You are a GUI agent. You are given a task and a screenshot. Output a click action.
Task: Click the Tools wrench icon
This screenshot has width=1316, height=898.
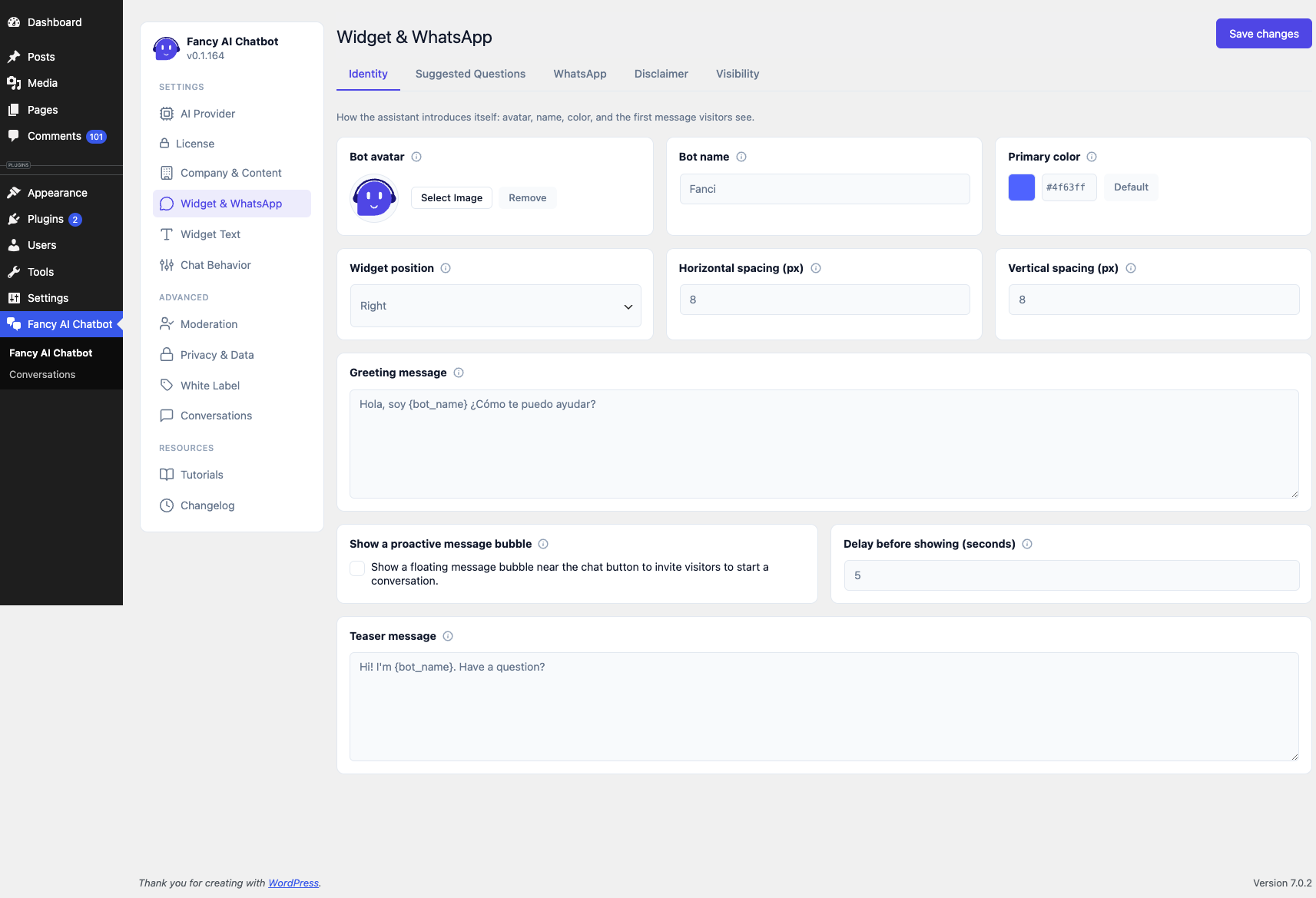14,272
